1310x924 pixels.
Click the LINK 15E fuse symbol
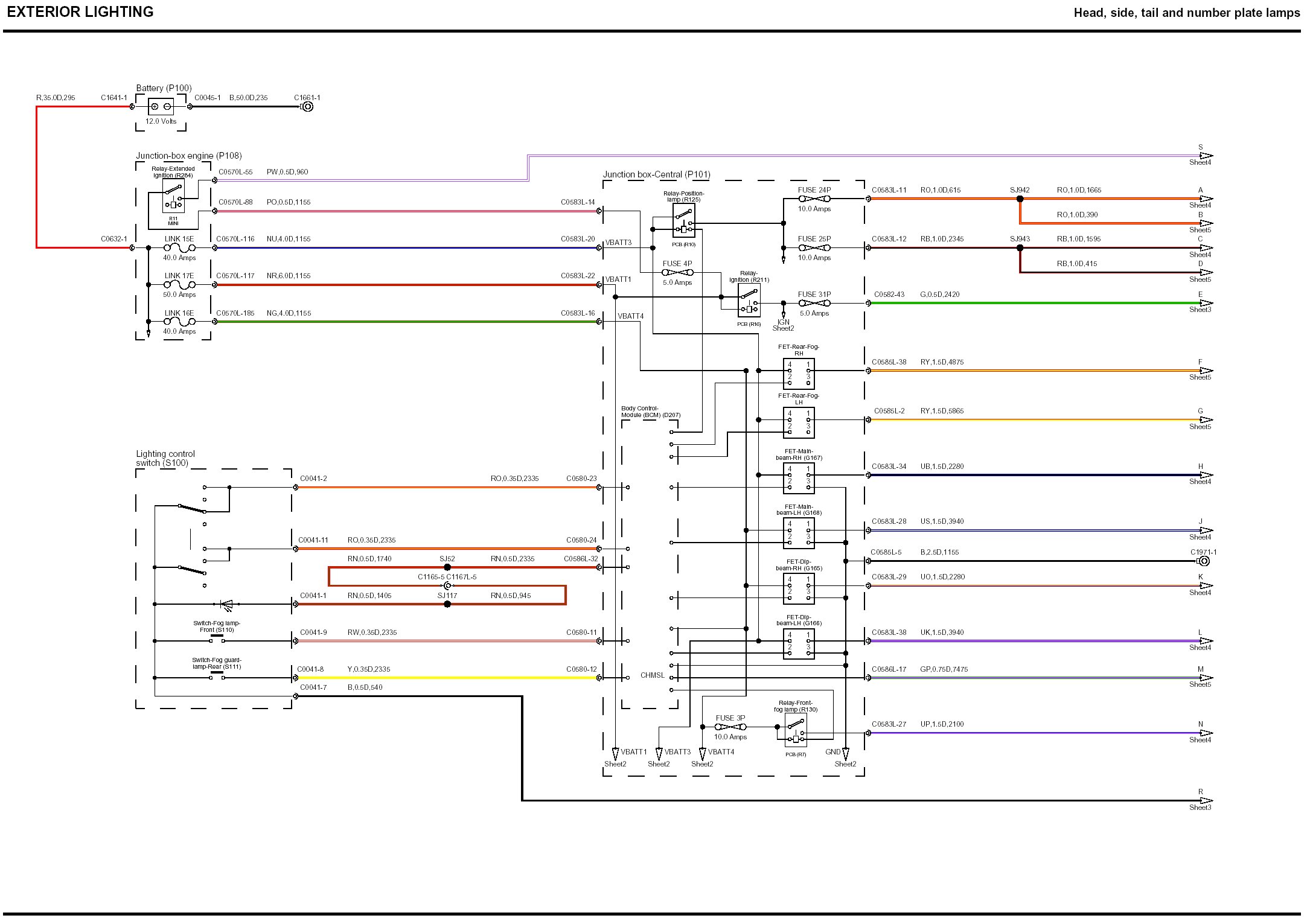(x=179, y=248)
